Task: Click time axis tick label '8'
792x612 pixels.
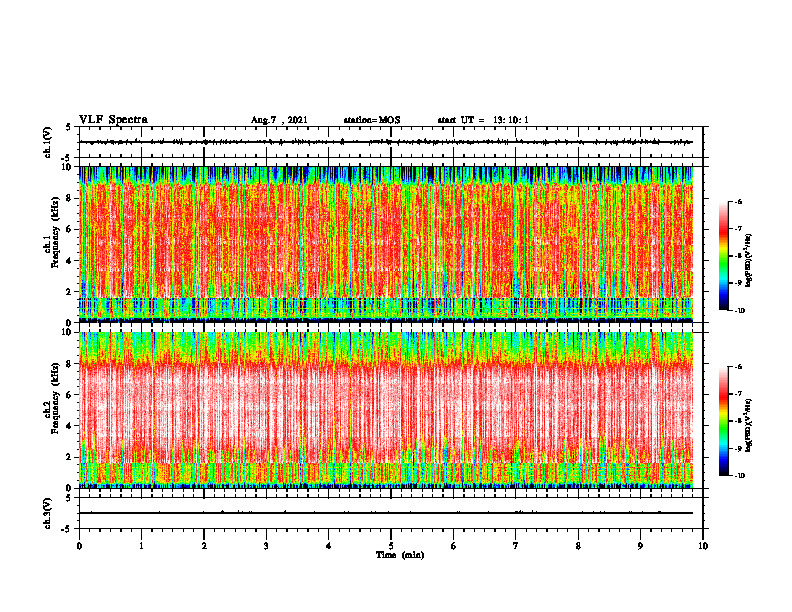Action: pos(578,546)
